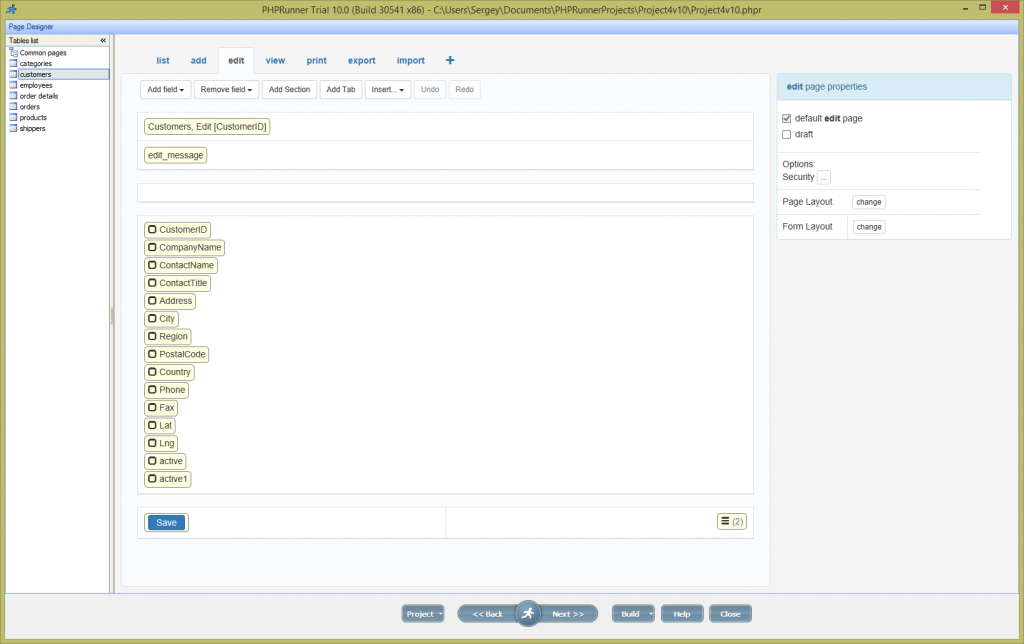Switch to the view tab
This screenshot has width=1024, height=644.
click(275, 60)
